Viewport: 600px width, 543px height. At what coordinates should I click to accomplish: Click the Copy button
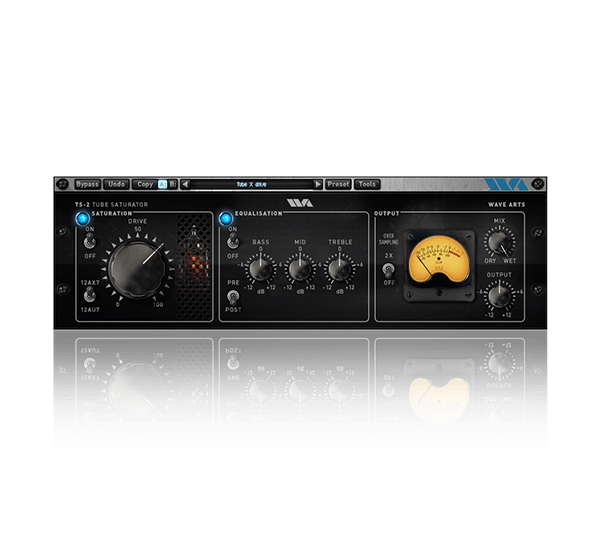coord(145,184)
